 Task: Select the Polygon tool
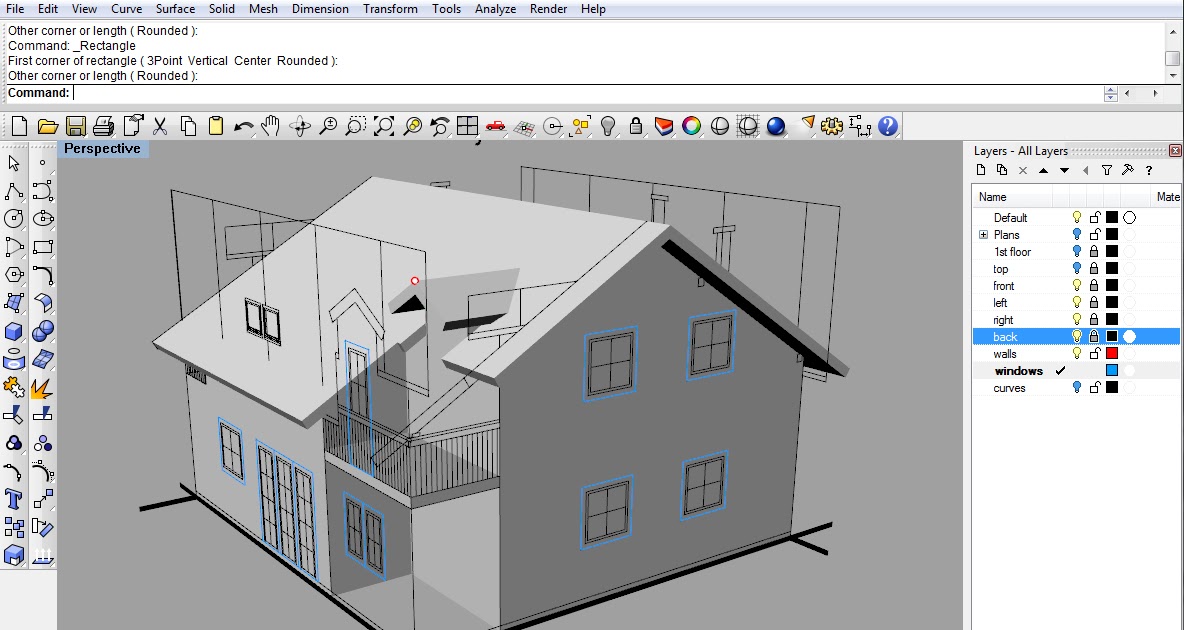(14, 275)
